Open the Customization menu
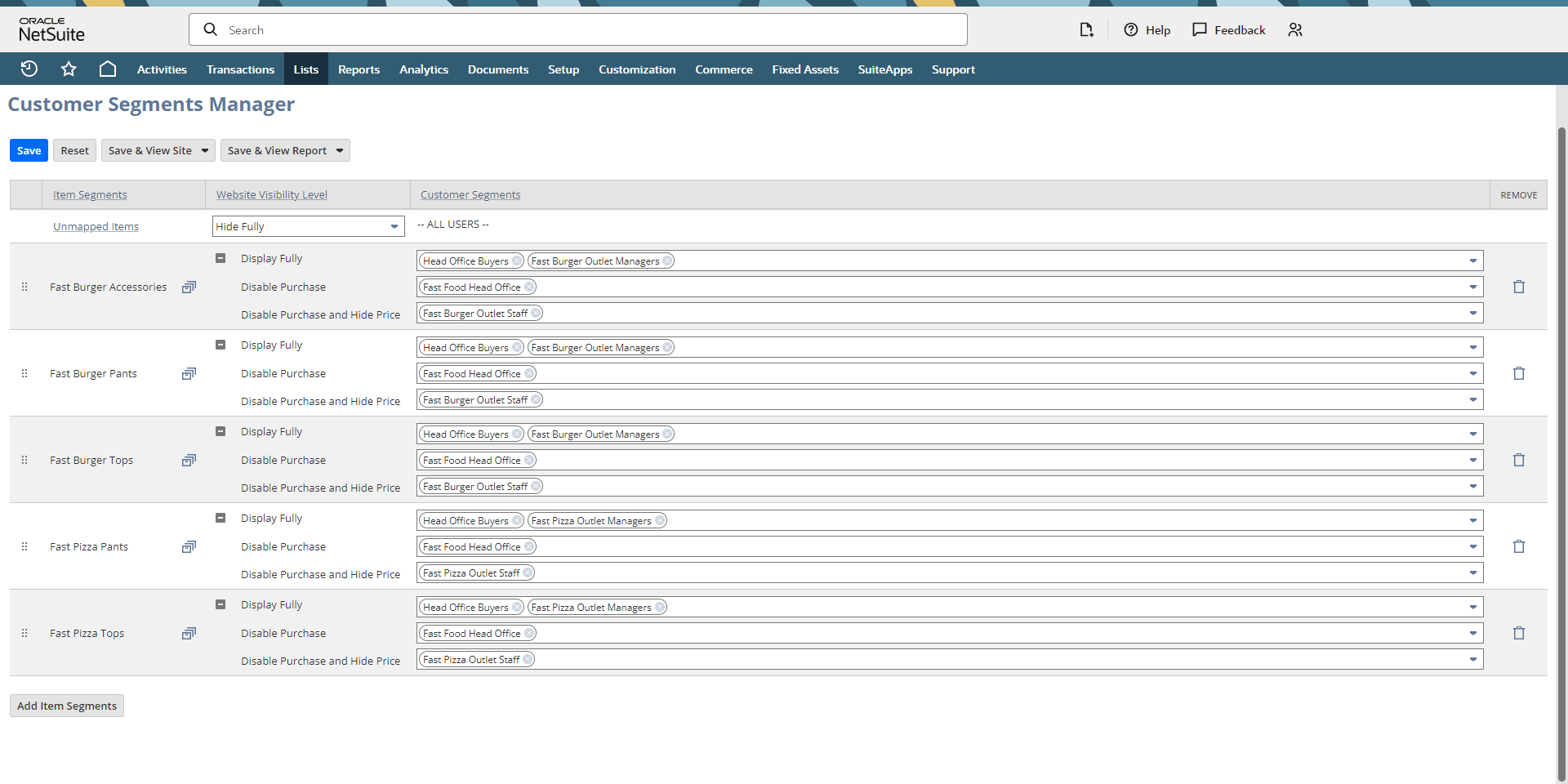 click(637, 69)
